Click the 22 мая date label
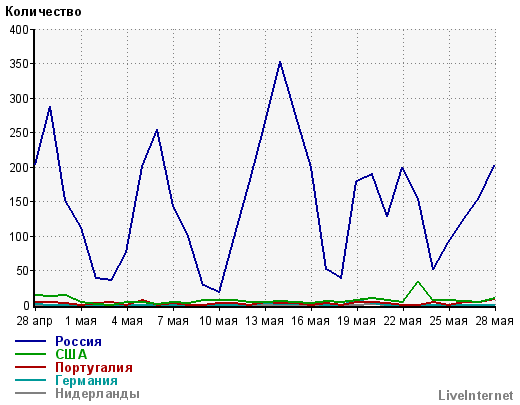This screenshot has height=405, width=520. pos(402,321)
